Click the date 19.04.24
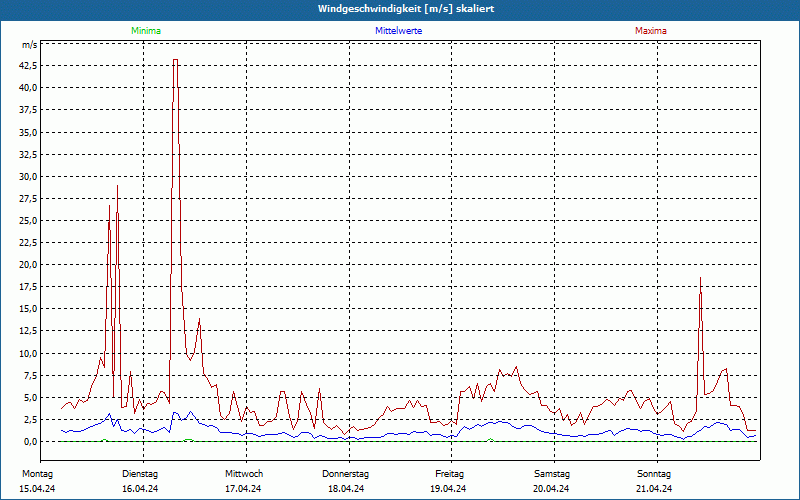The height and width of the screenshot is (500, 800). click(448, 489)
